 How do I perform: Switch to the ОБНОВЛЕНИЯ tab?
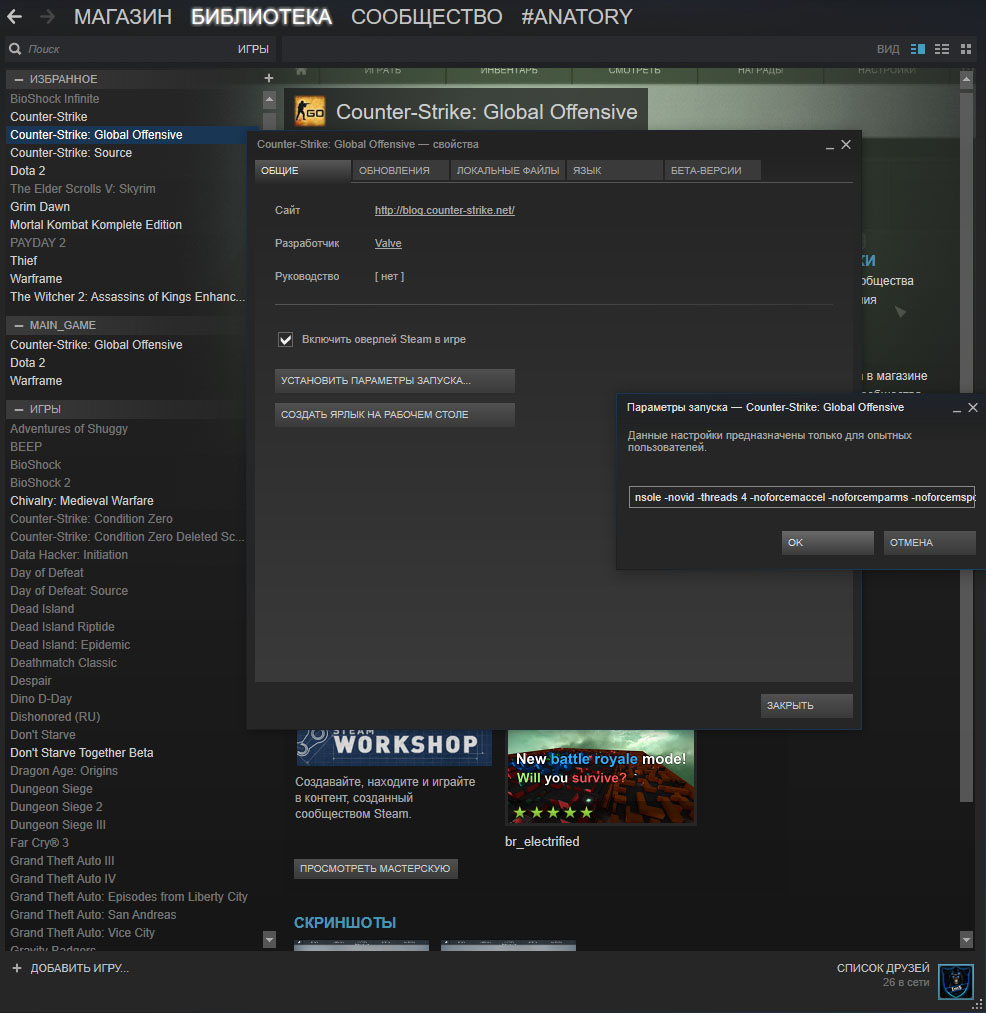(400, 171)
